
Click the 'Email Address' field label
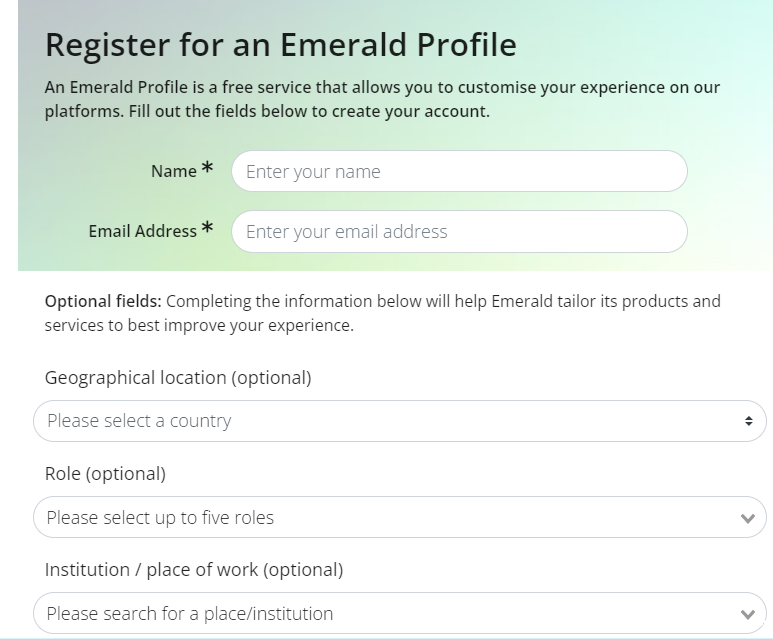[x=142, y=231]
